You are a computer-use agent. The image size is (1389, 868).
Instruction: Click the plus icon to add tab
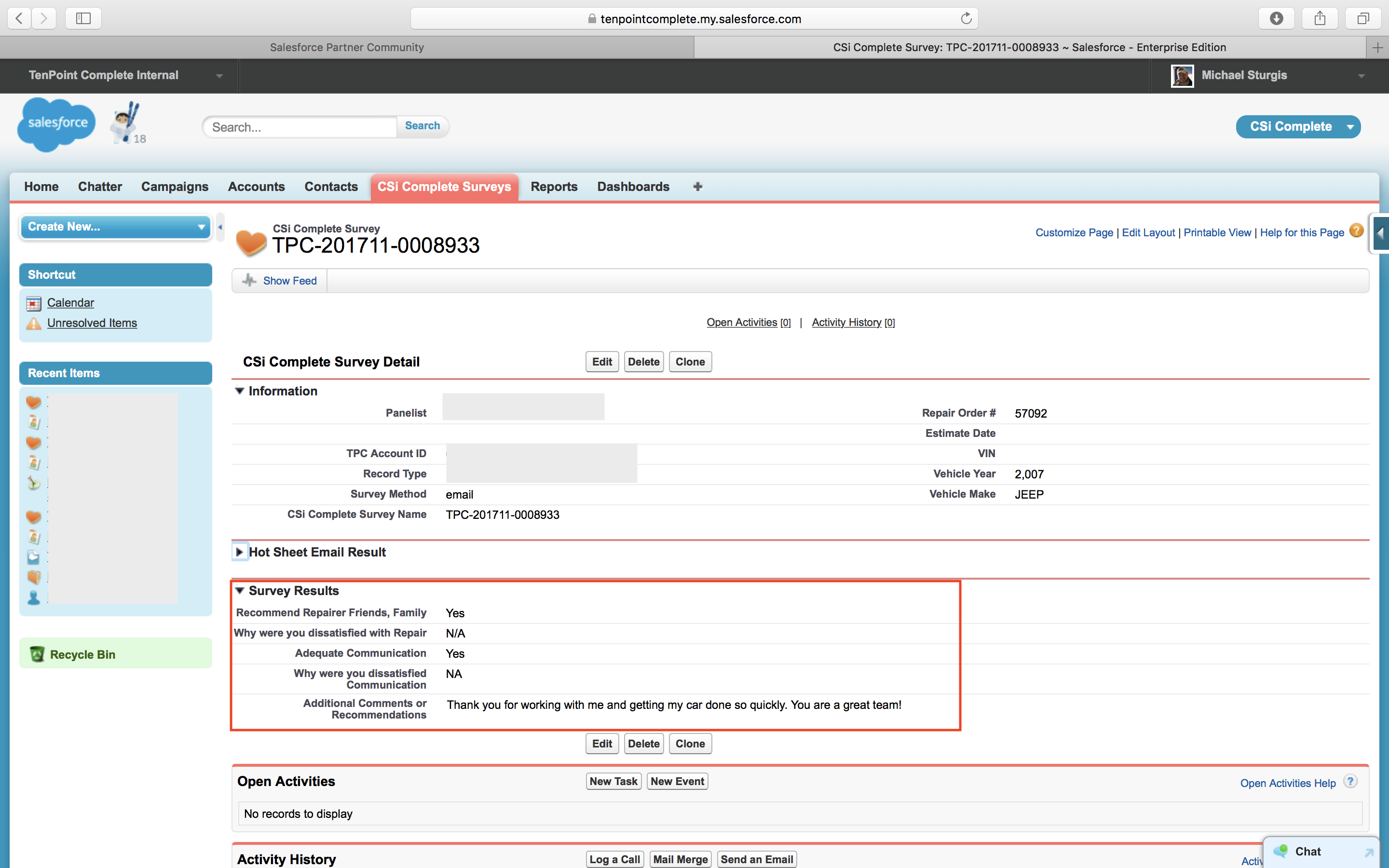697,187
